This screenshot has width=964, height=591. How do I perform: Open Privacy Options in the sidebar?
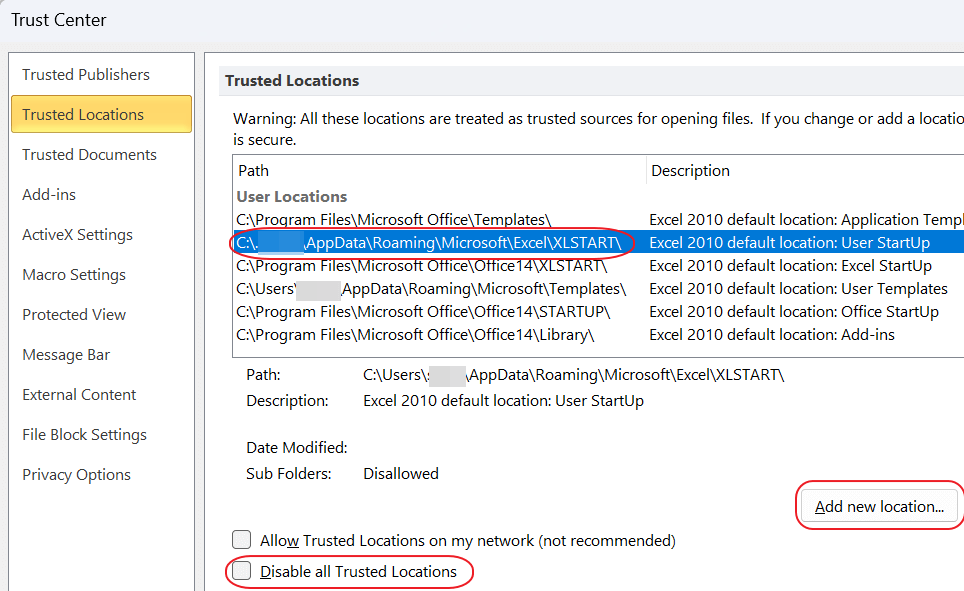pos(76,474)
